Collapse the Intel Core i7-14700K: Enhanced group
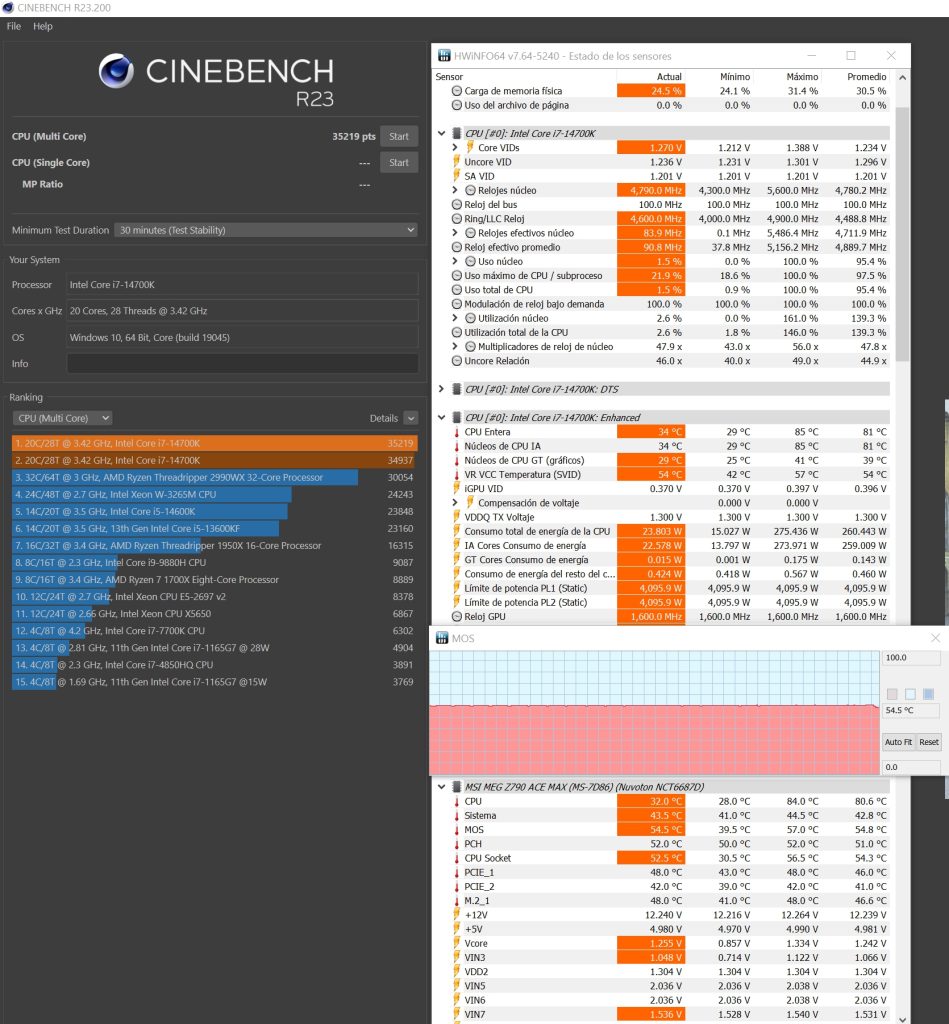Viewport: 949px width, 1024px height. (442, 417)
